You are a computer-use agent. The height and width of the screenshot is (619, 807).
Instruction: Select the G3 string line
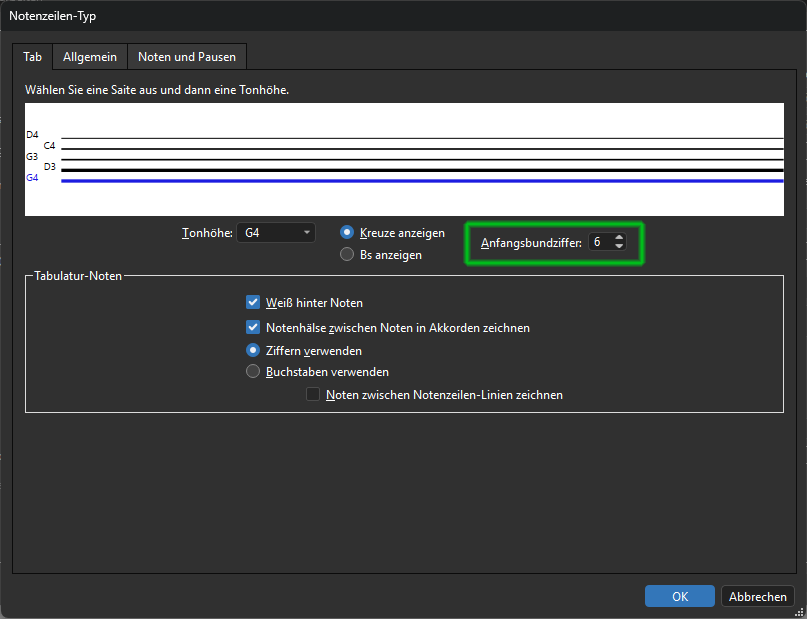tap(422, 160)
